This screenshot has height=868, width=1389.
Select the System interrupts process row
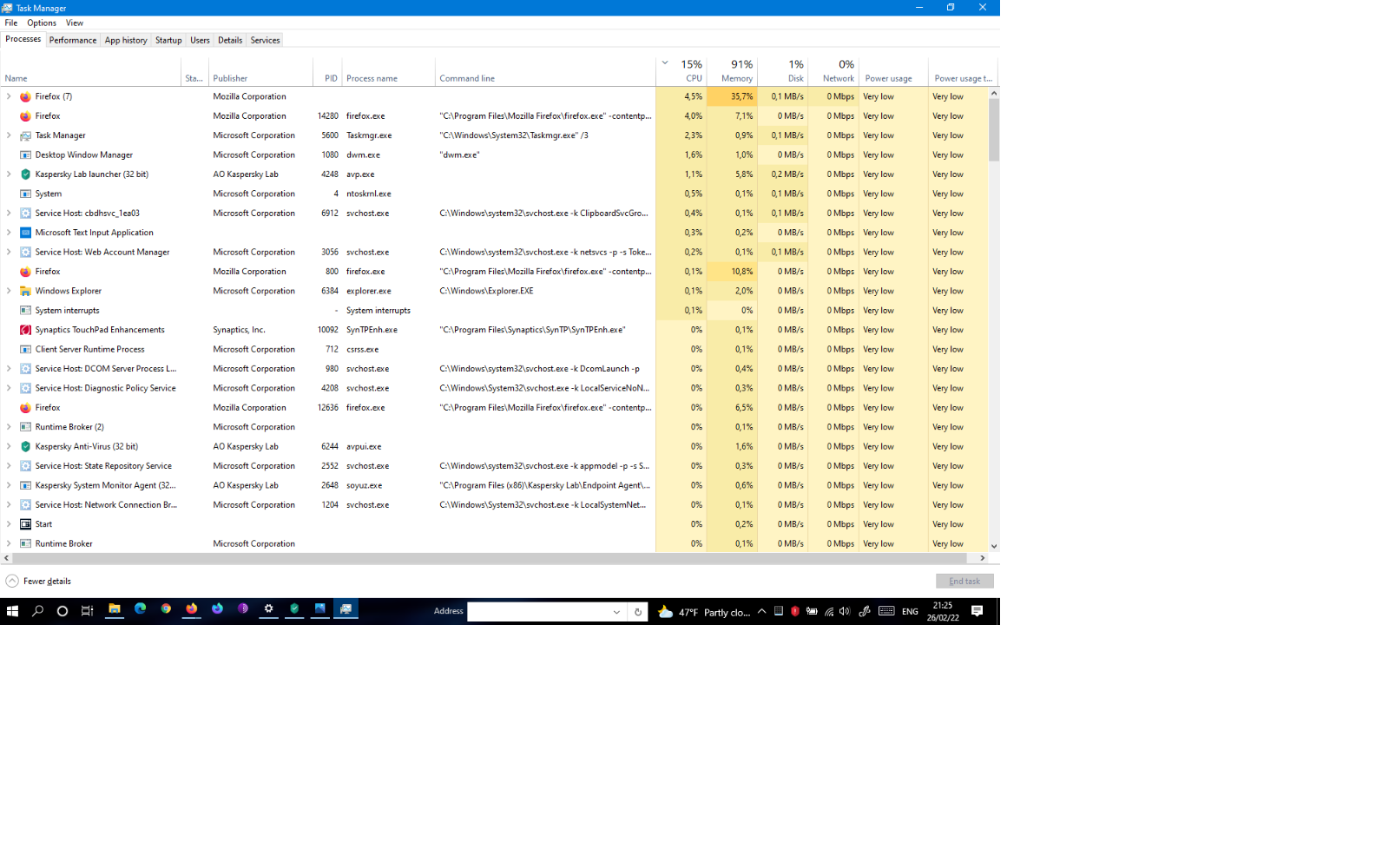point(495,311)
